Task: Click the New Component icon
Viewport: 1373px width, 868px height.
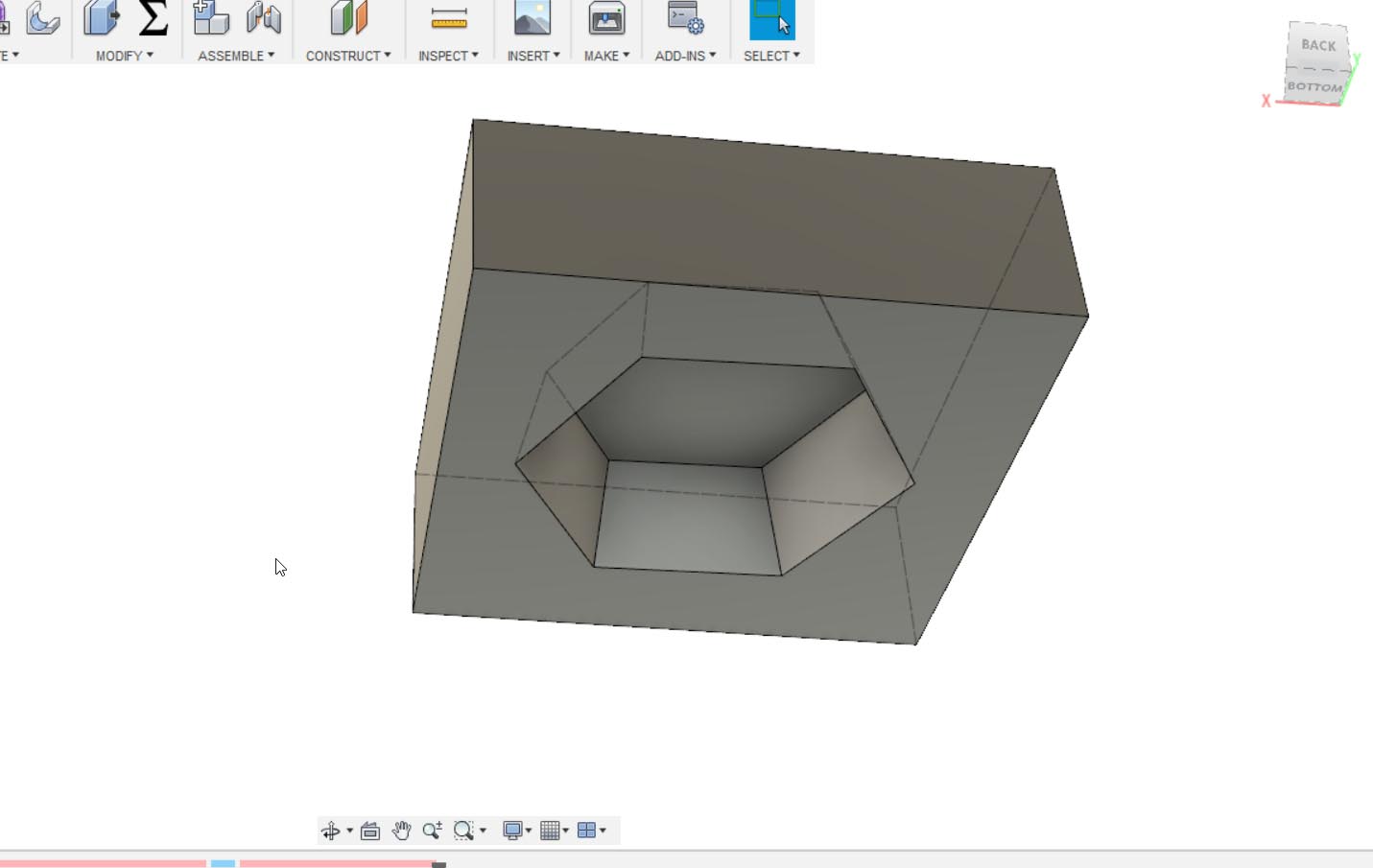Action: 211,19
